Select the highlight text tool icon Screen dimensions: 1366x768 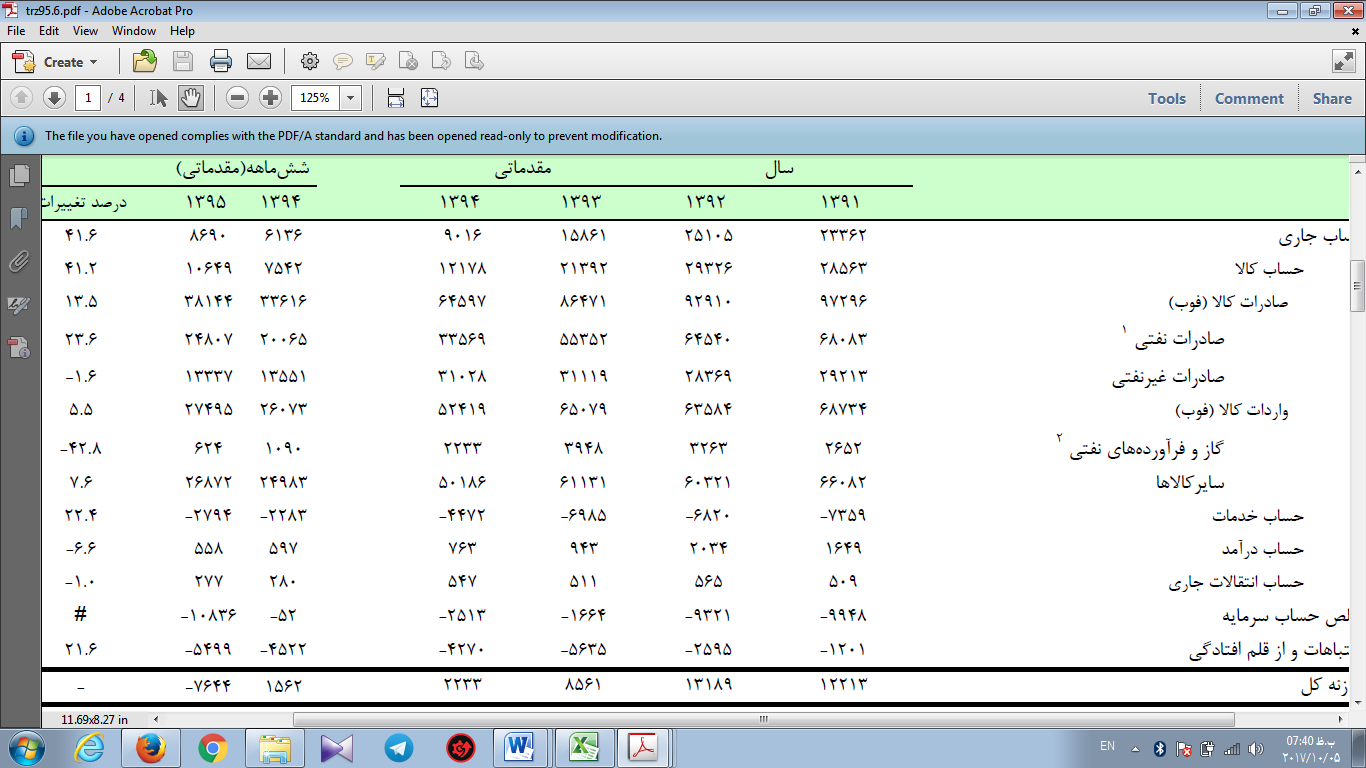click(376, 61)
